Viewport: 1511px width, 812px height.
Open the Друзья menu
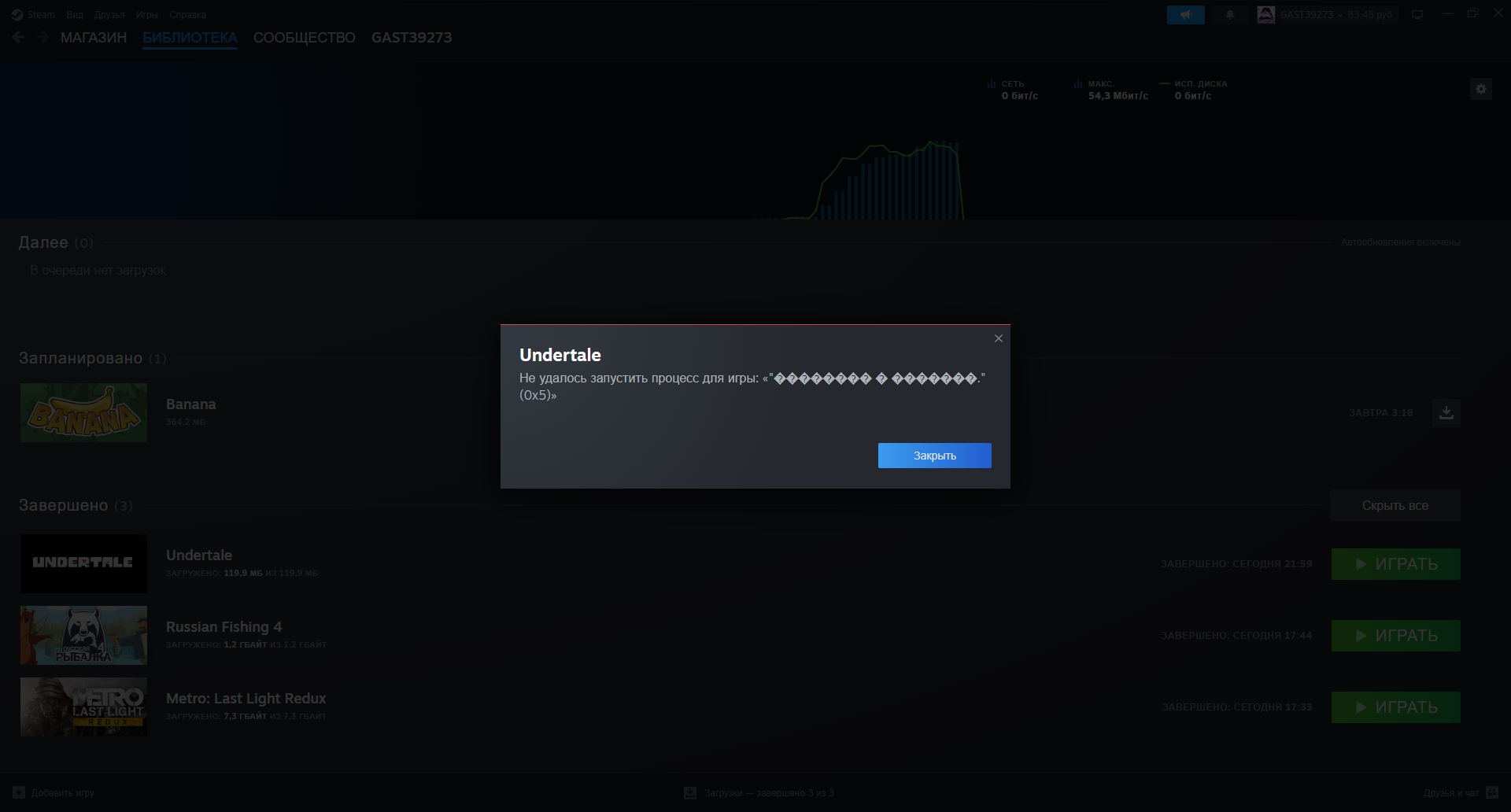[109, 14]
